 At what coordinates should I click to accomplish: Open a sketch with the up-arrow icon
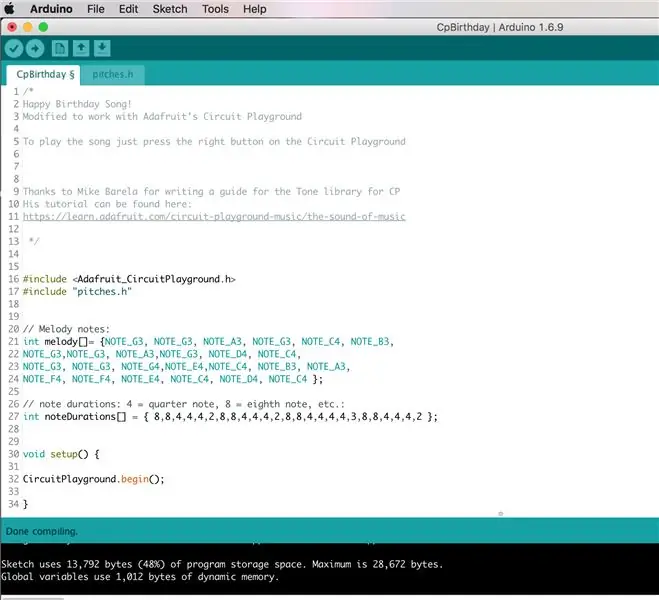pyautogui.click(x=81, y=48)
